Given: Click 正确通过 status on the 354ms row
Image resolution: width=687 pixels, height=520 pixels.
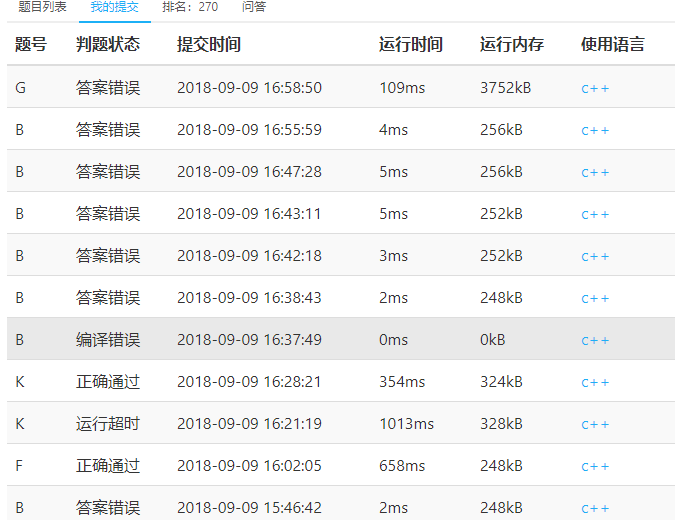Looking at the screenshot, I should 108,382.
